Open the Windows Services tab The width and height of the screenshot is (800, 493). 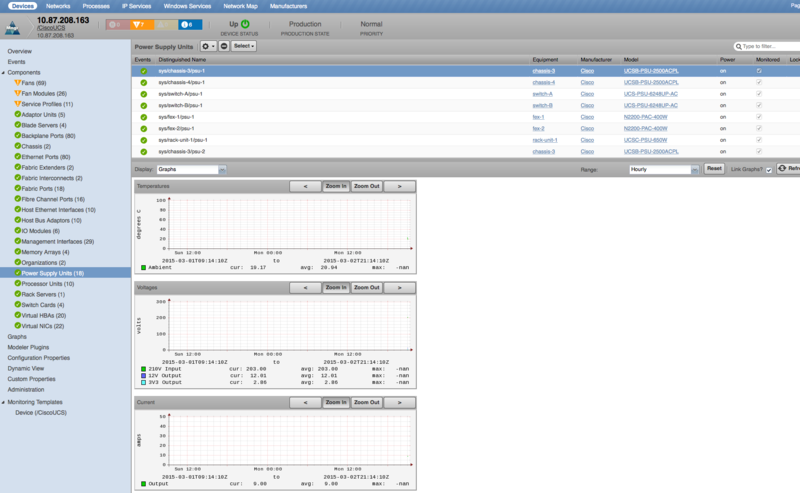pos(187,6)
